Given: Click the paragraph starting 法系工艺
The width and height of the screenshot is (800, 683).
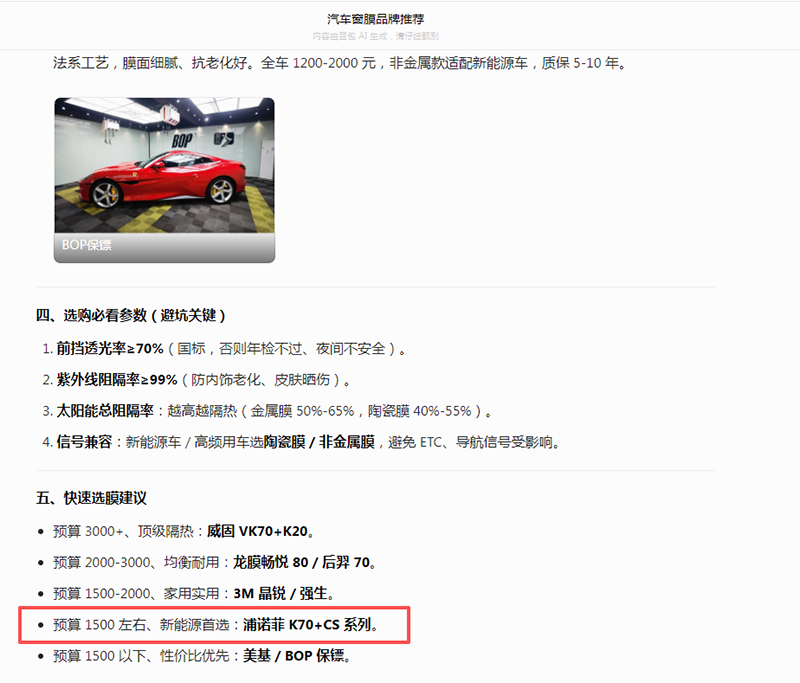Looking at the screenshot, I should tap(340, 63).
